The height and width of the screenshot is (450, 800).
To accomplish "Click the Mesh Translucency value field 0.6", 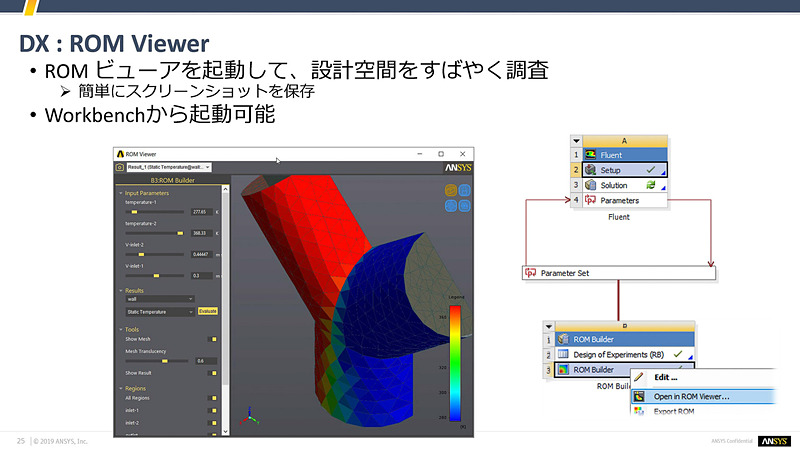I will click(206, 361).
